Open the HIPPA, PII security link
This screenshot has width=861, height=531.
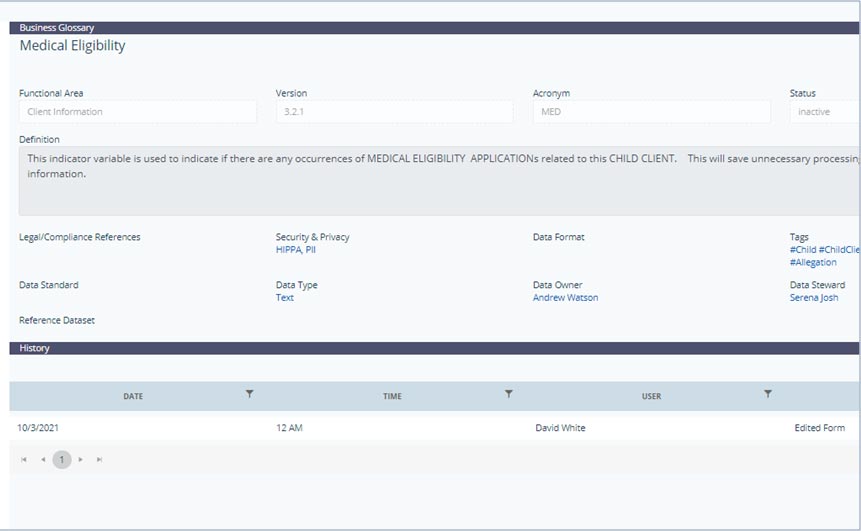point(295,250)
